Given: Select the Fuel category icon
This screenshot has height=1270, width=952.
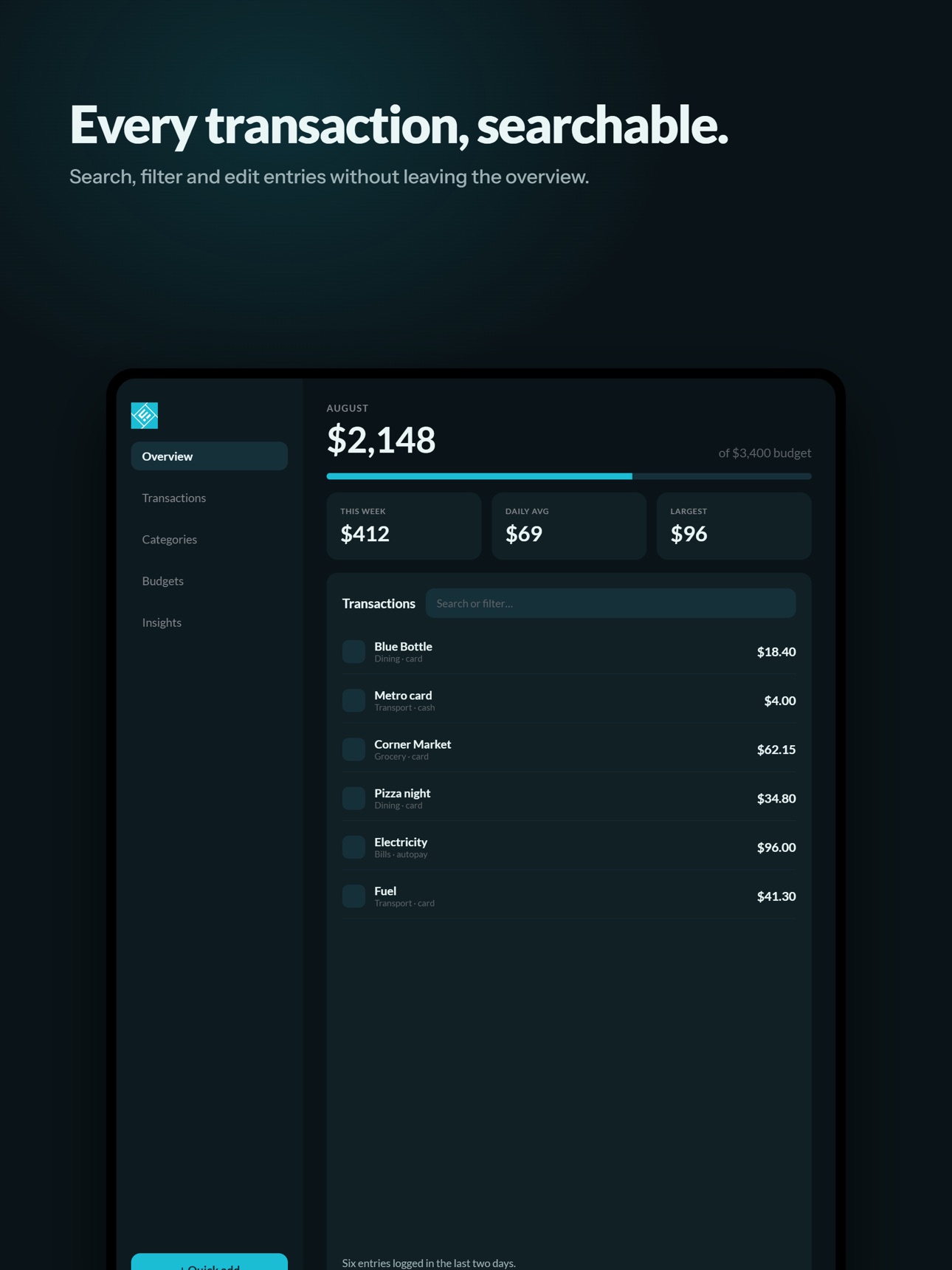Looking at the screenshot, I should (353, 896).
